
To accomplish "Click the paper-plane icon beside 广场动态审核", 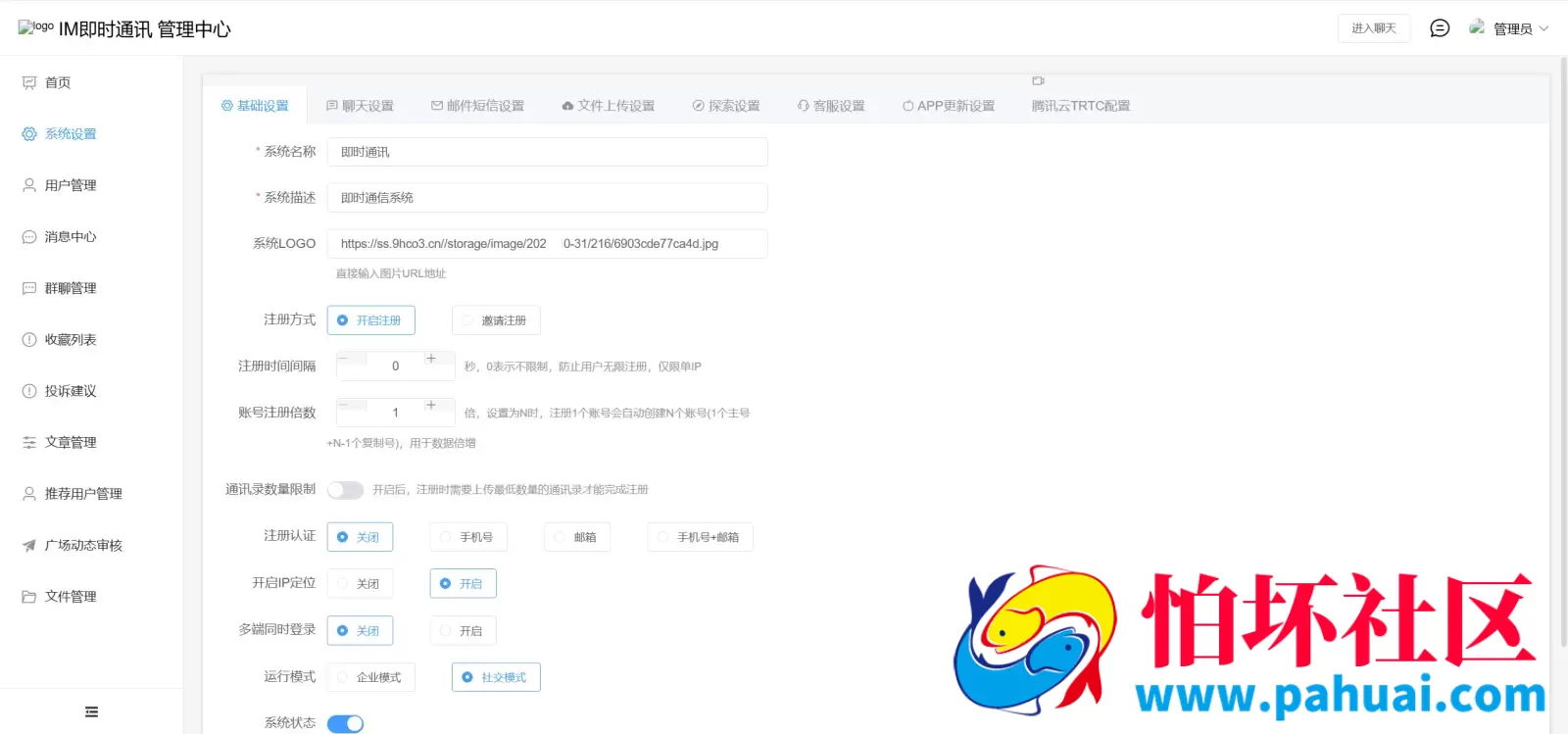I will pos(29,546).
